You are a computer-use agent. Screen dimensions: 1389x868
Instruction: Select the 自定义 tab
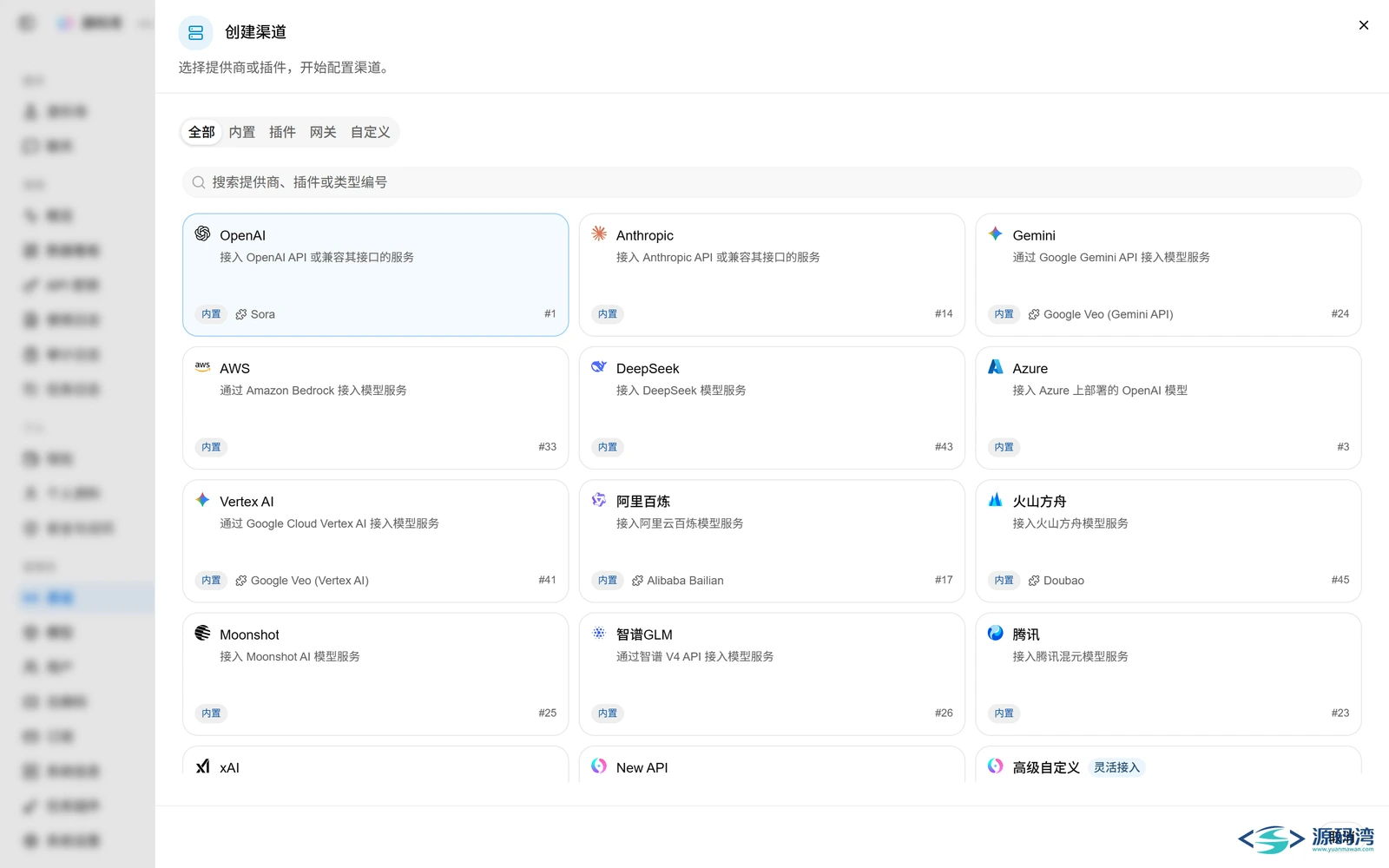(x=371, y=132)
